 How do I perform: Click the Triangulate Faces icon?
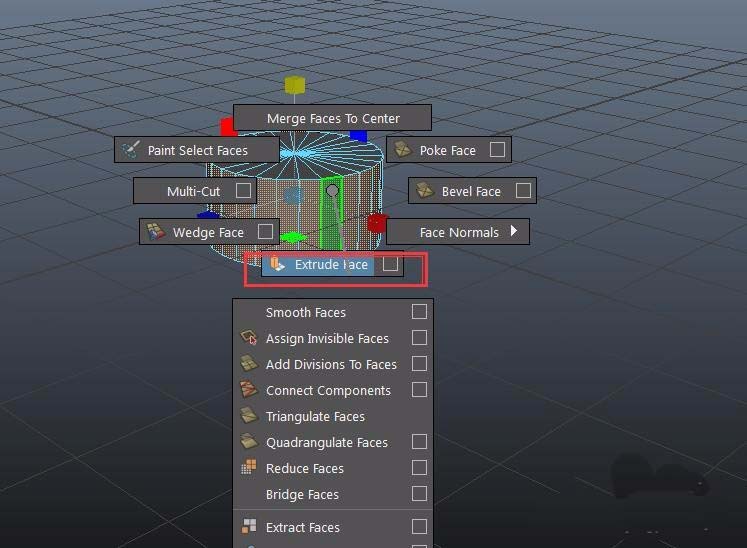[x=249, y=416]
